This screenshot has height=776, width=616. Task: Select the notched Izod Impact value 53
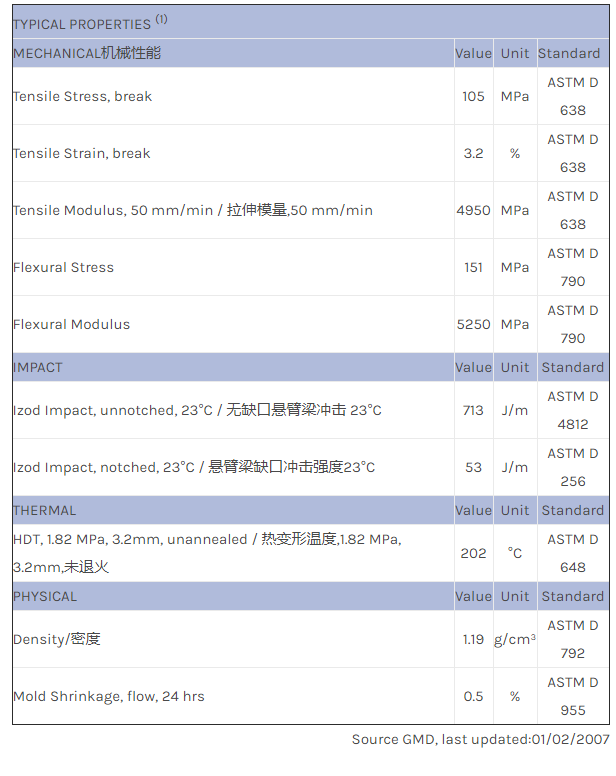473,467
